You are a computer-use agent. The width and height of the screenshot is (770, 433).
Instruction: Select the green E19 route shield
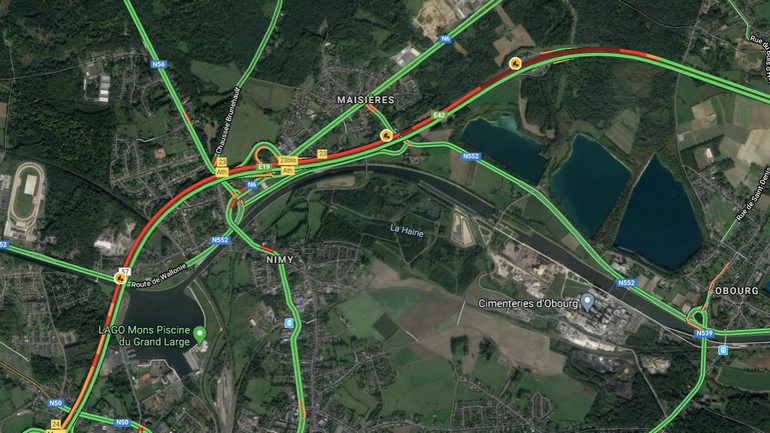[264, 167]
